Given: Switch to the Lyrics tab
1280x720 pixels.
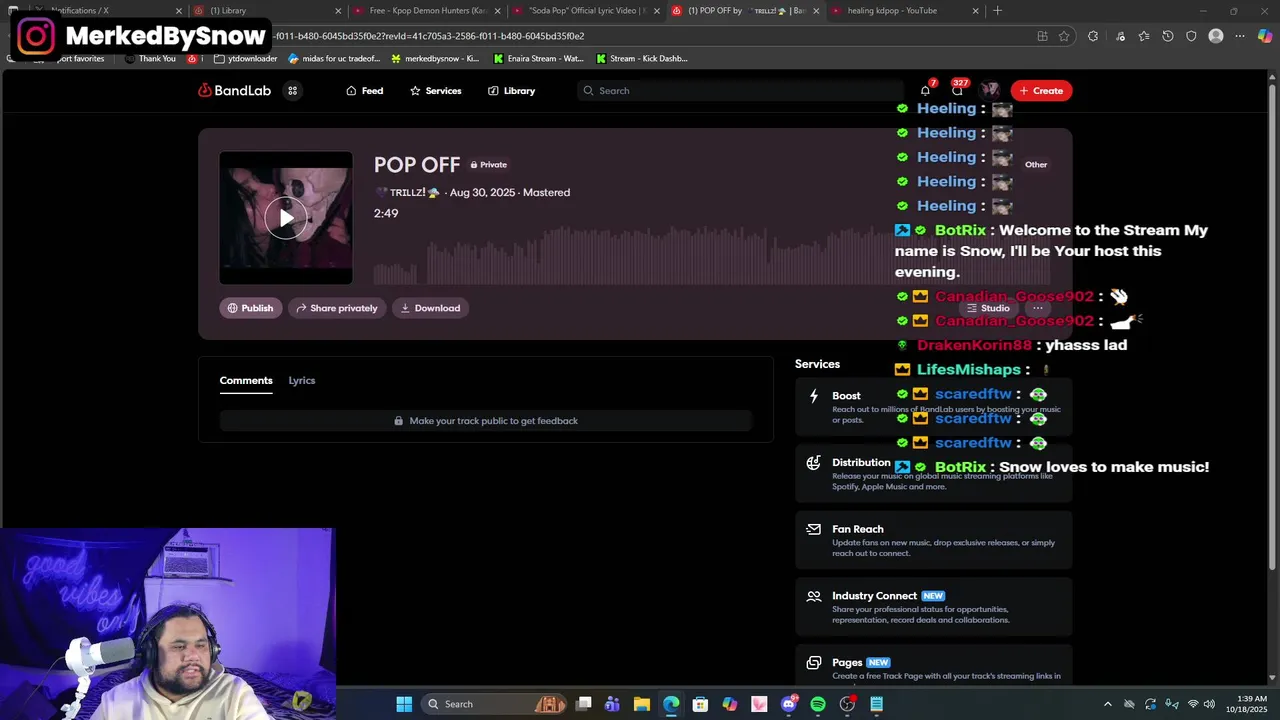Looking at the screenshot, I should [x=302, y=380].
